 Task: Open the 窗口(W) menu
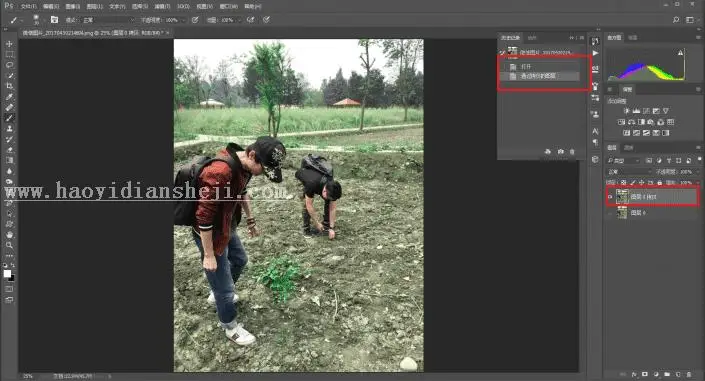[x=229, y=7]
